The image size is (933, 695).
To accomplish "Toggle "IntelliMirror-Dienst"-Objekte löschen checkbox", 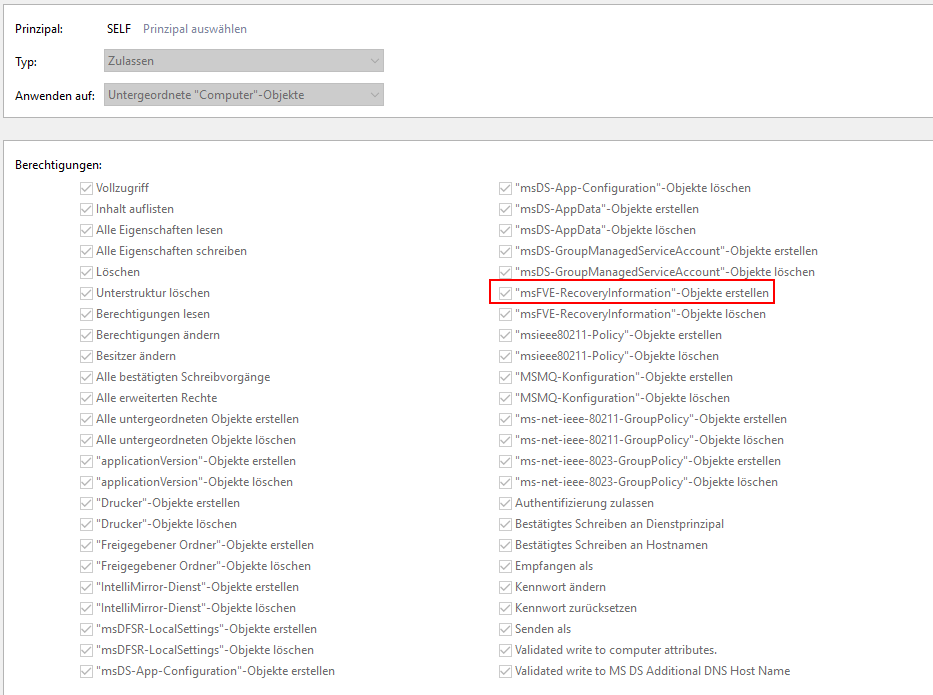I will [x=86, y=608].
